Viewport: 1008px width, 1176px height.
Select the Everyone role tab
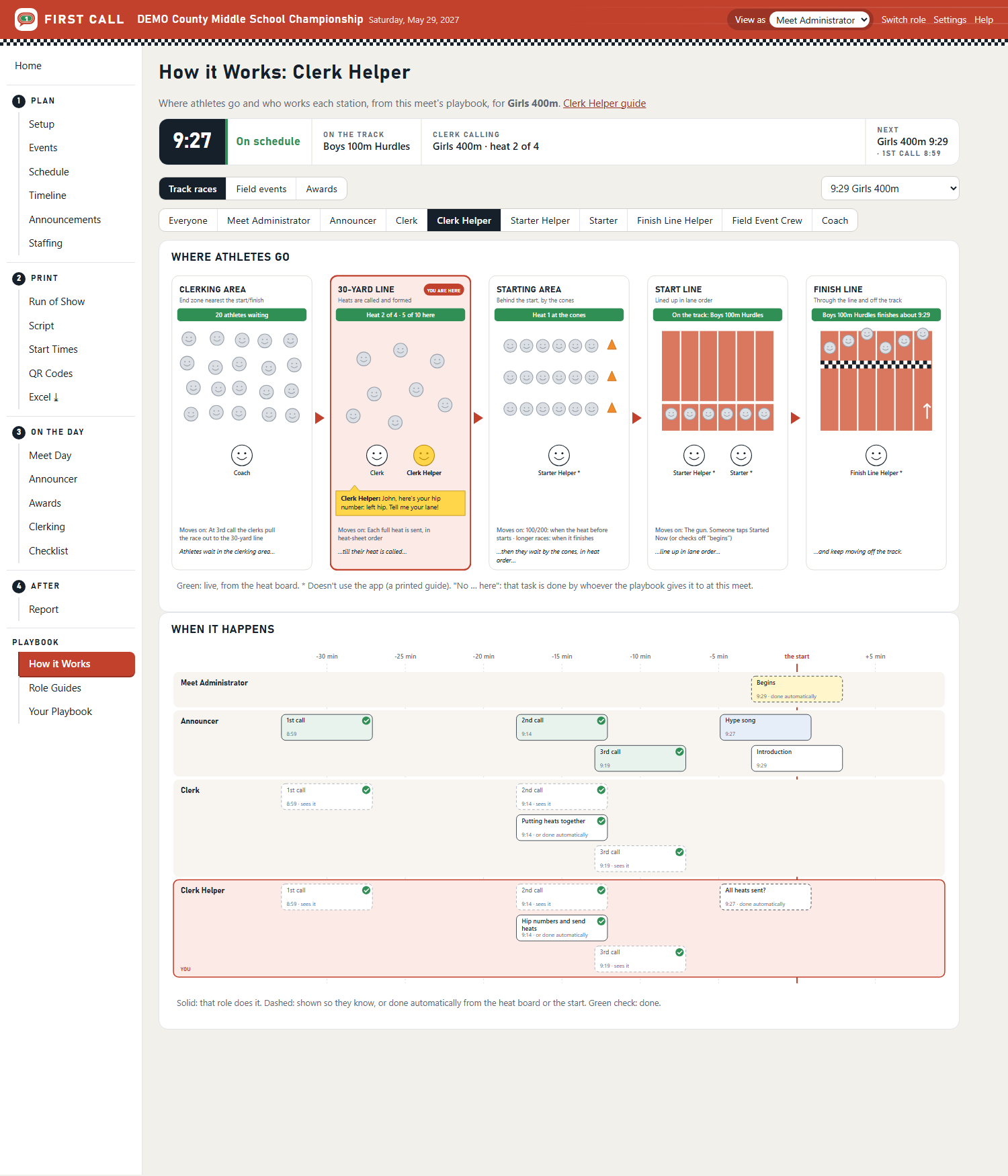point(188,220)
